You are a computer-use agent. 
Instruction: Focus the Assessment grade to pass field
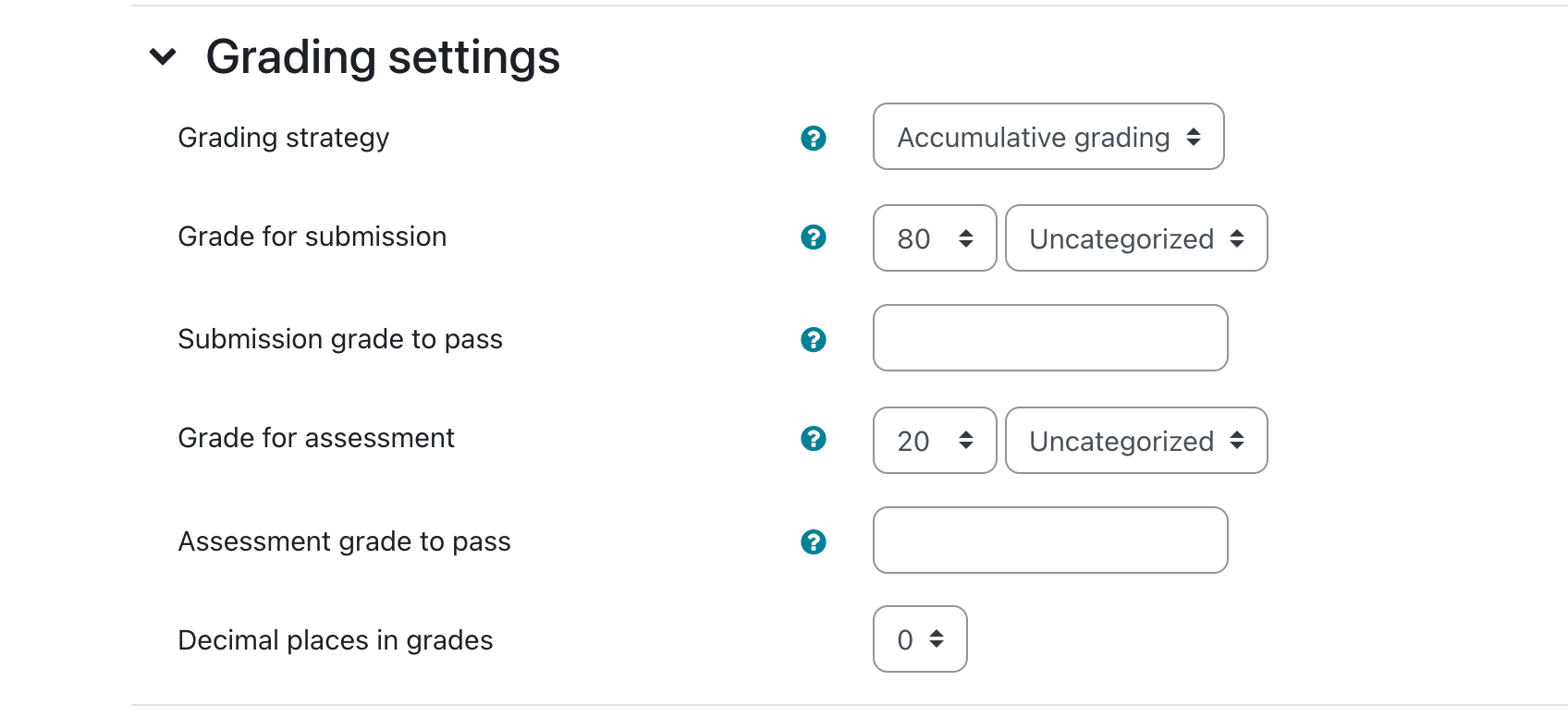click(1050, 541)
